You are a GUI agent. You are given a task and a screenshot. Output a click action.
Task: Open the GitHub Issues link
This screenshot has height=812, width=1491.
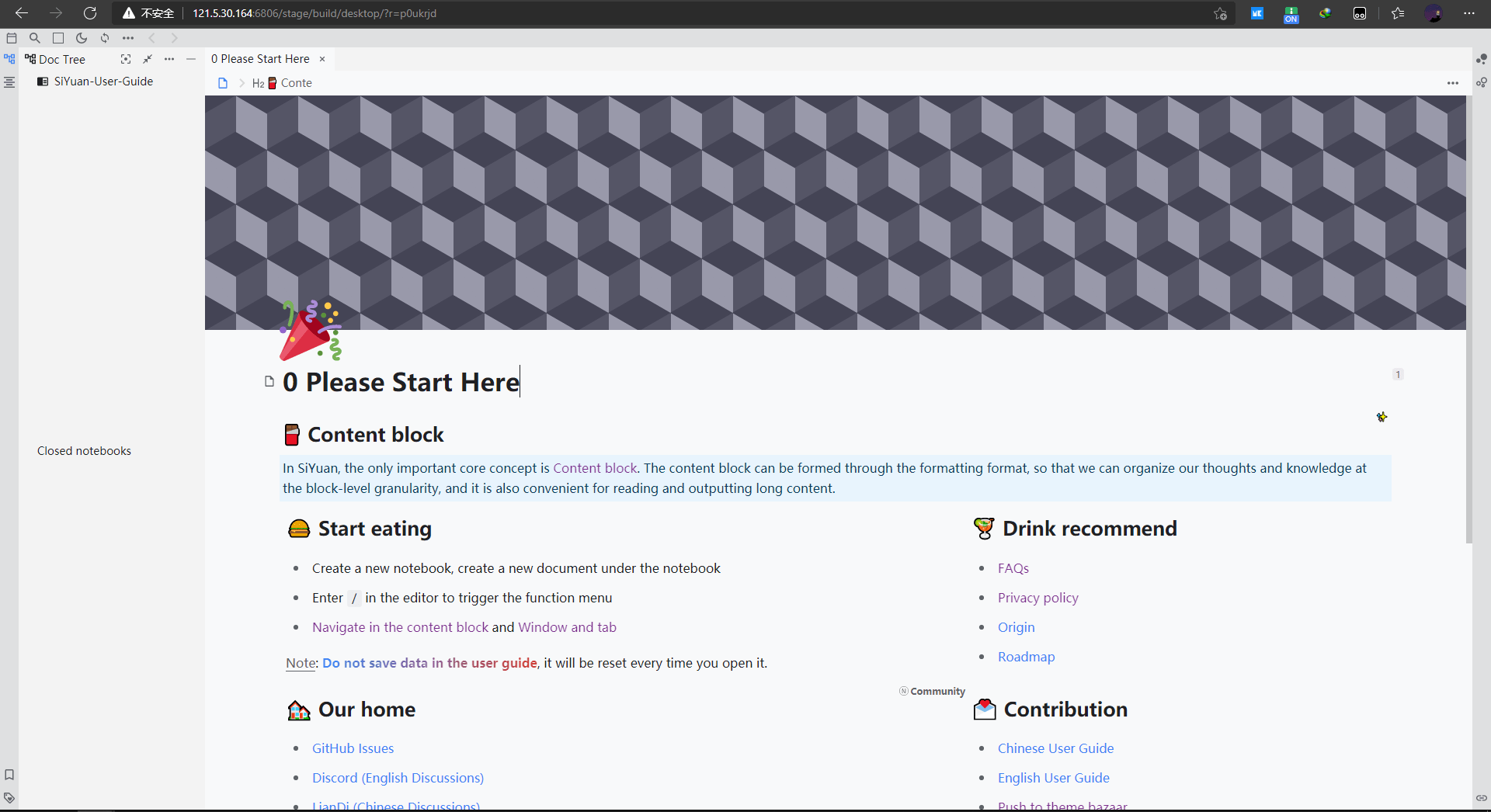(353, 748)
